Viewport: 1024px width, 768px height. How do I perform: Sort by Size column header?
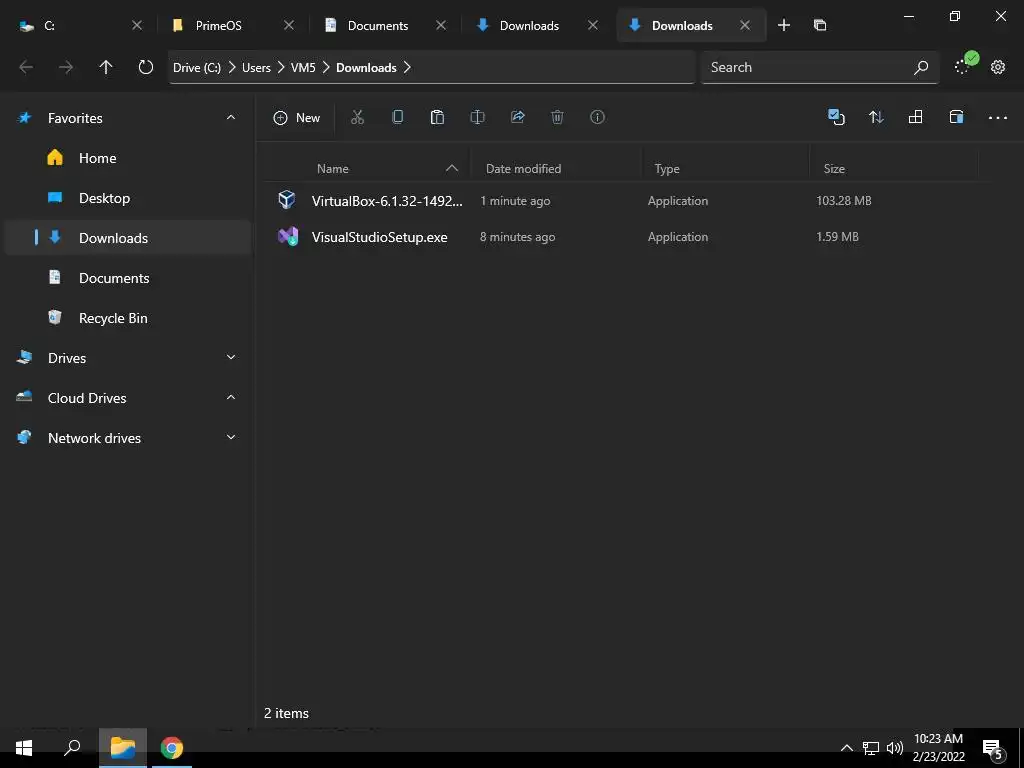pyautogui.click(x=834, y=168)
